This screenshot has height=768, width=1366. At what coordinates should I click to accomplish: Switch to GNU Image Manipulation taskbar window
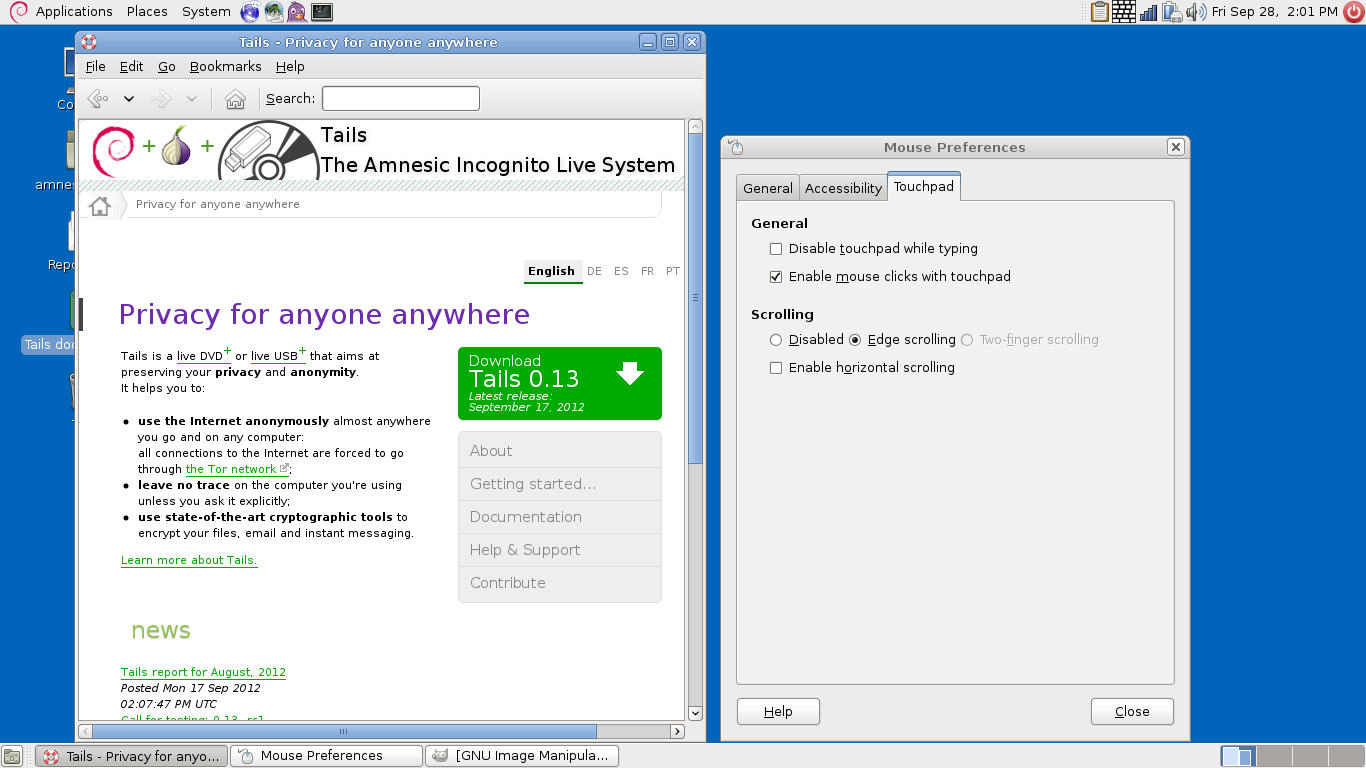[522, 756]
